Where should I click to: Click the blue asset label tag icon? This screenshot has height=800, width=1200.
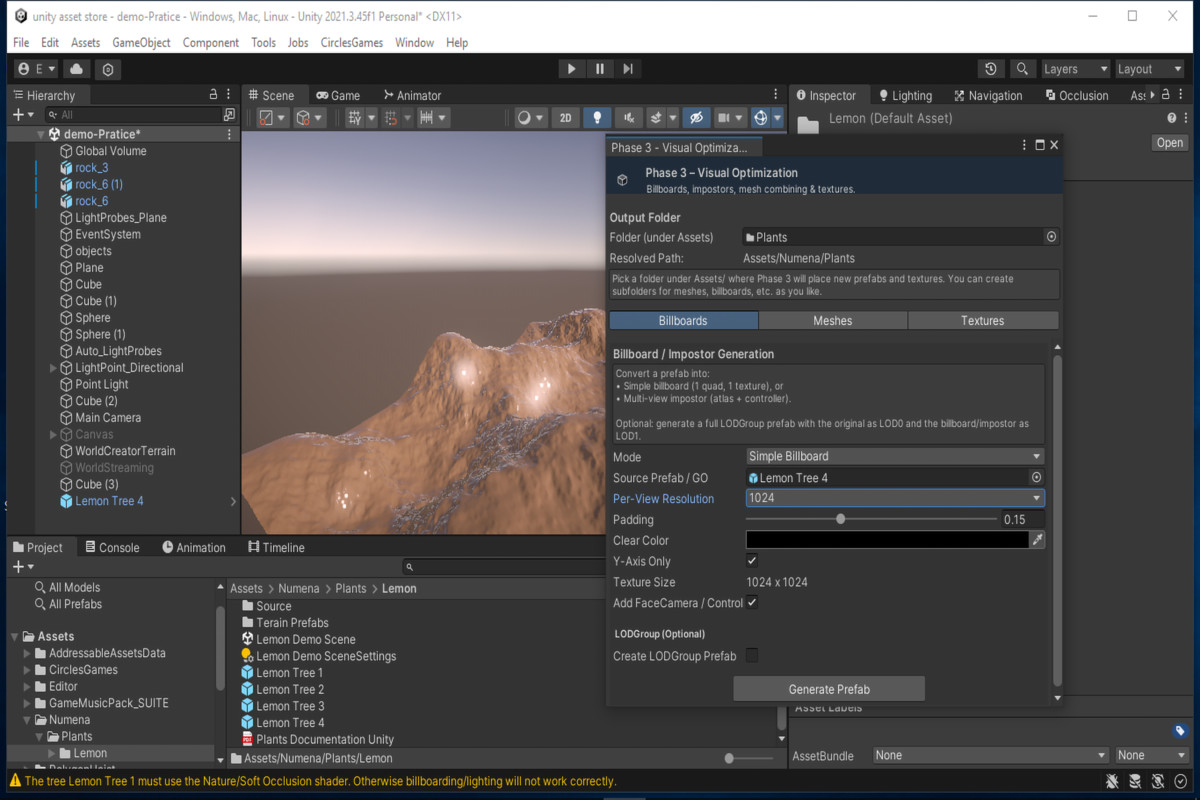click(1180, 731)
